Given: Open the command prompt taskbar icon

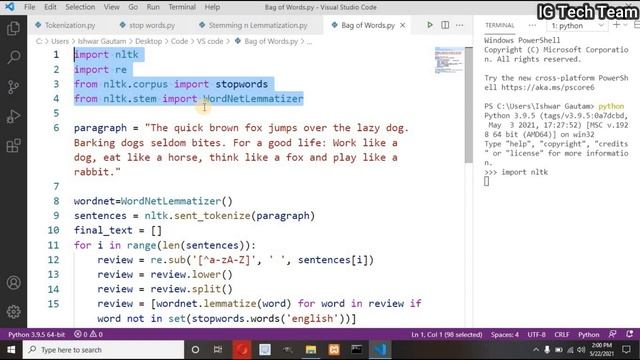Looking at the screenshot, I should [x=357, y=350].
